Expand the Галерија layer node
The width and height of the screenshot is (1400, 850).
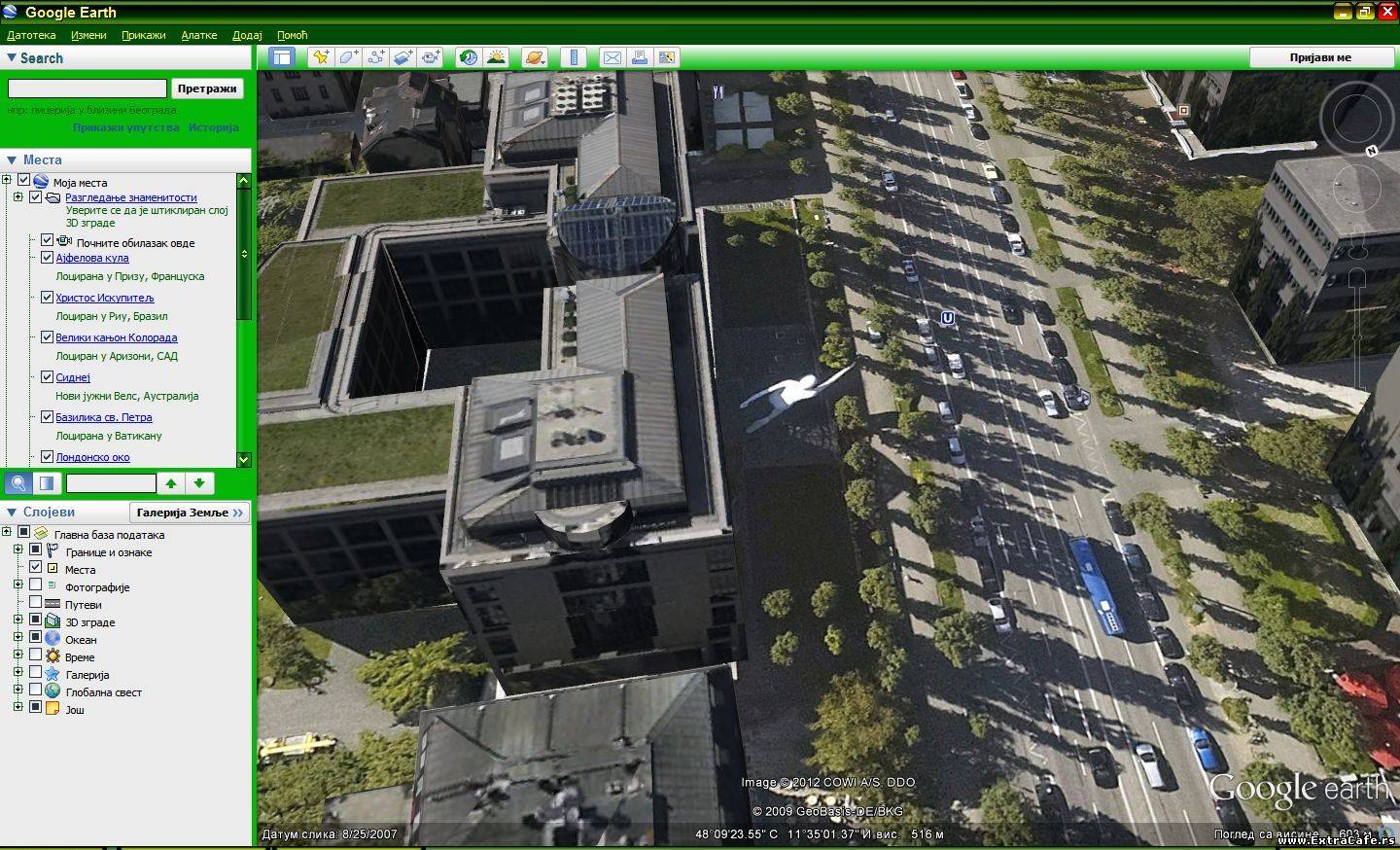click(x=17, y=672)
